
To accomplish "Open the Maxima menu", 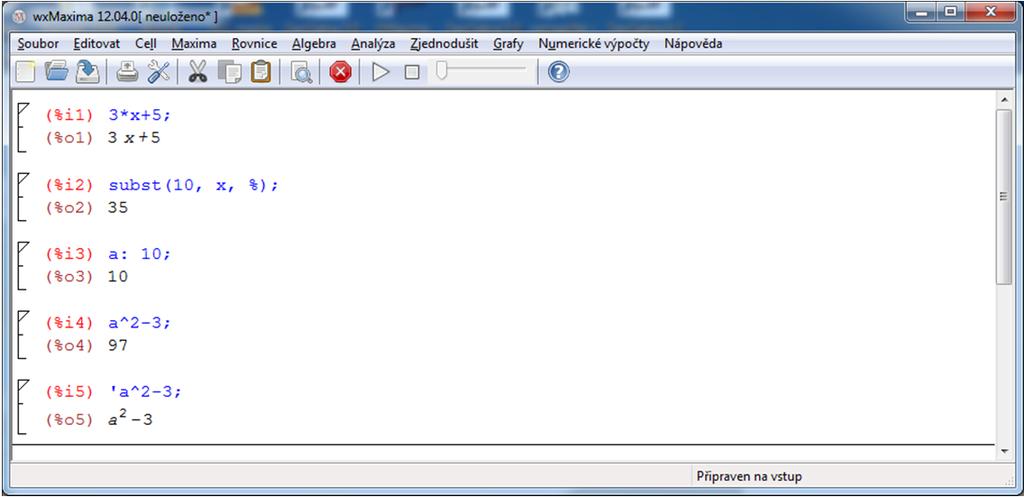I will click(194, 44).
